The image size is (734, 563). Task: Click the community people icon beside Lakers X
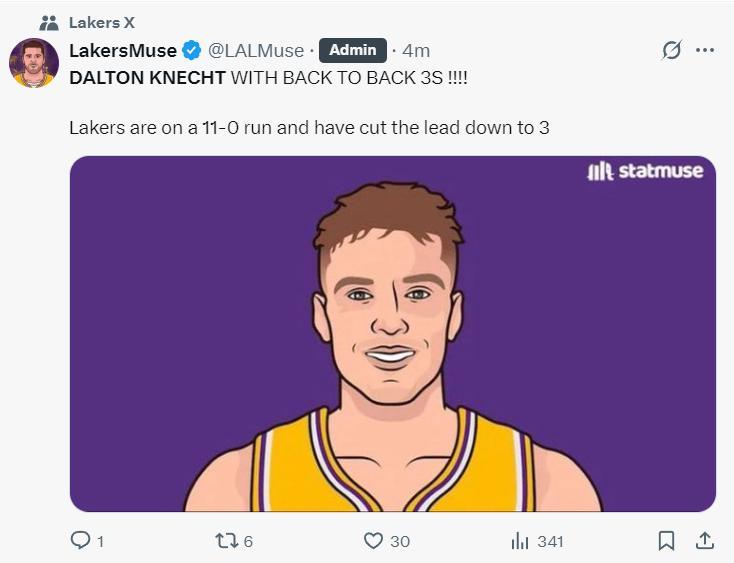point(48,22)
